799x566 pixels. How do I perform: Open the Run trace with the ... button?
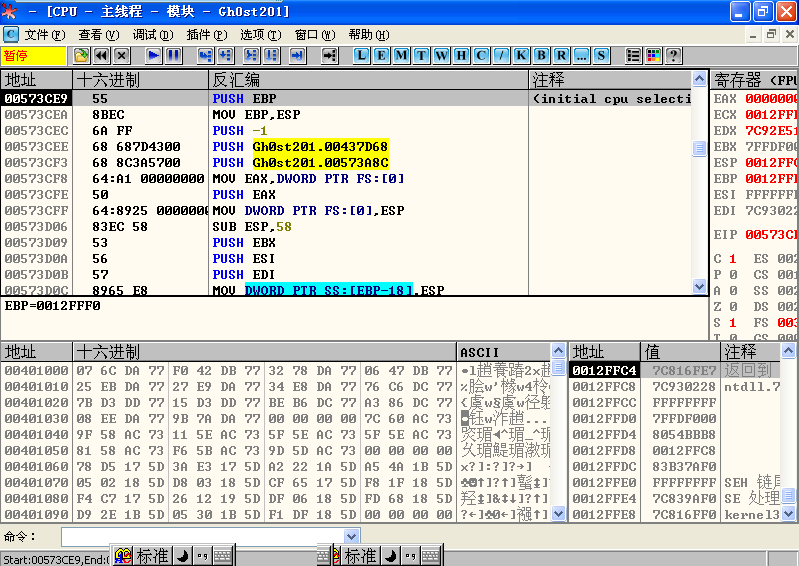pyautogui.click(x=581, y=56)
